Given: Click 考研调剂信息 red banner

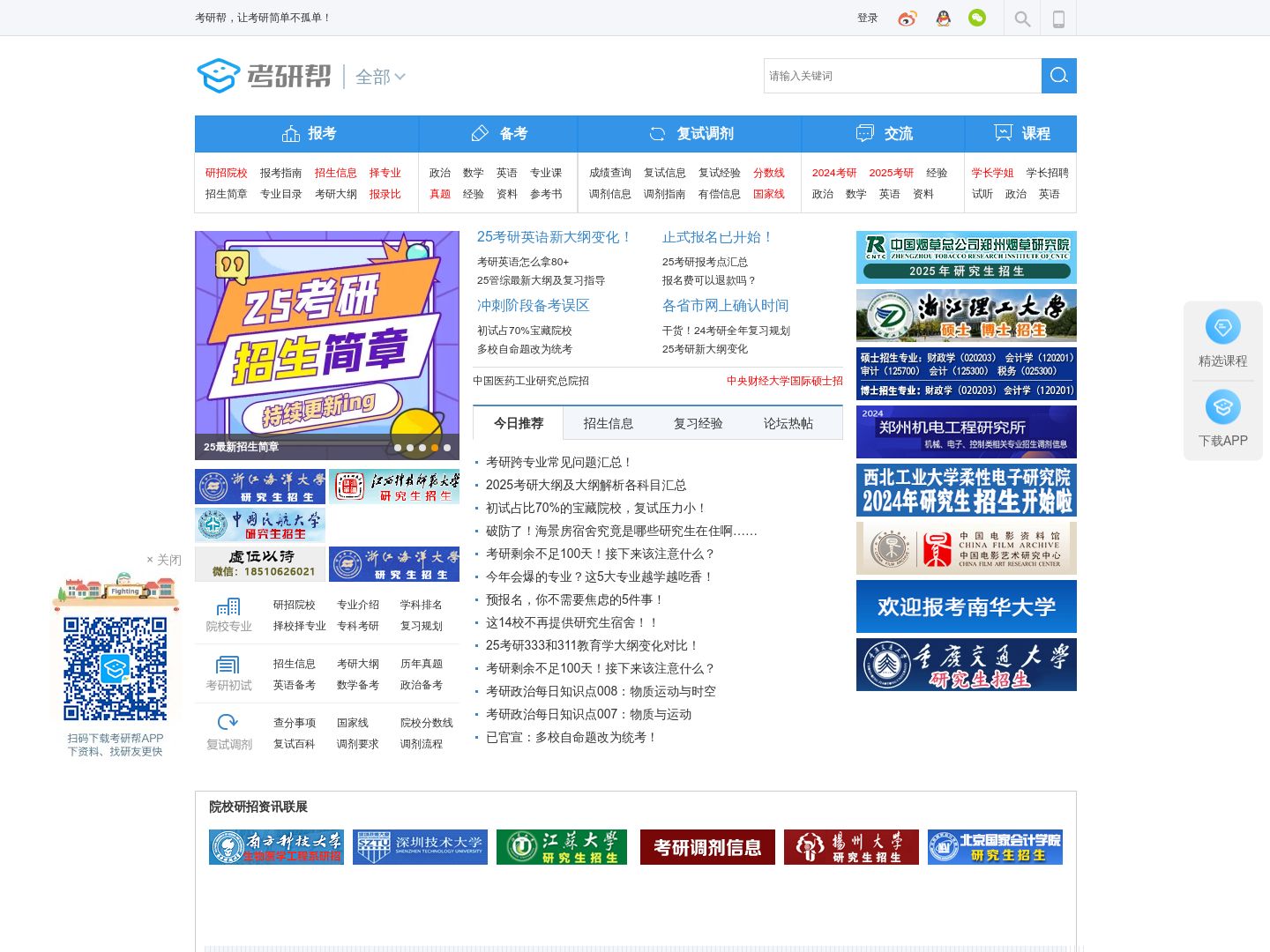Looking at the screenshot, I should [707, 847].
